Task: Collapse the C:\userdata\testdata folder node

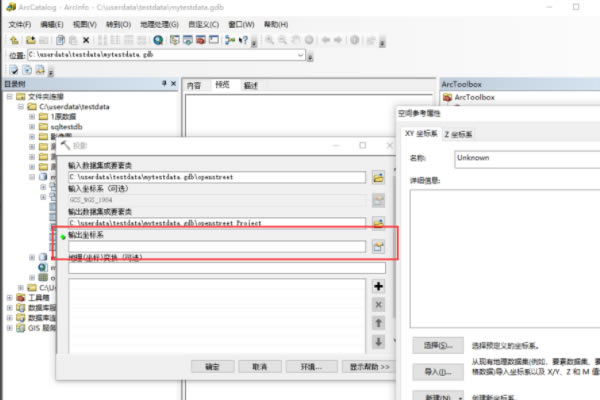Action: click(x=21, y=106)
